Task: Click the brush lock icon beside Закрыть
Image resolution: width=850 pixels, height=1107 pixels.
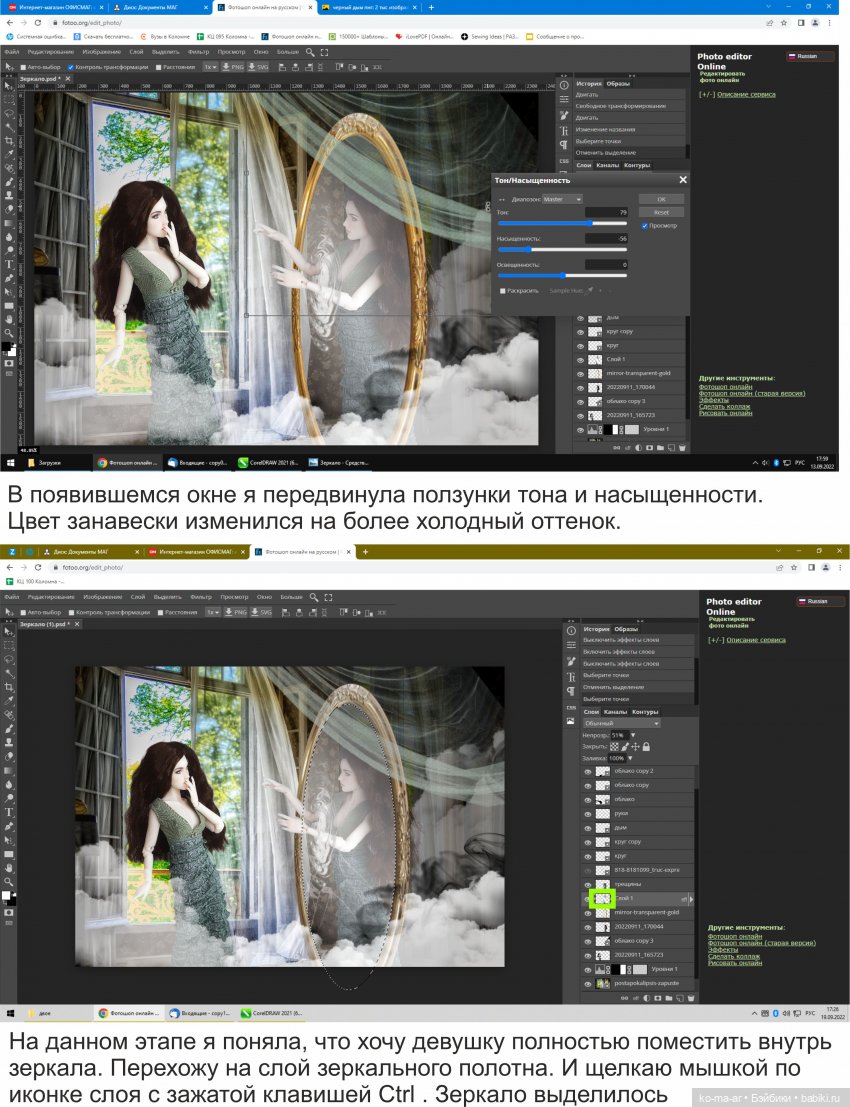Action: [x=625, y=746]
